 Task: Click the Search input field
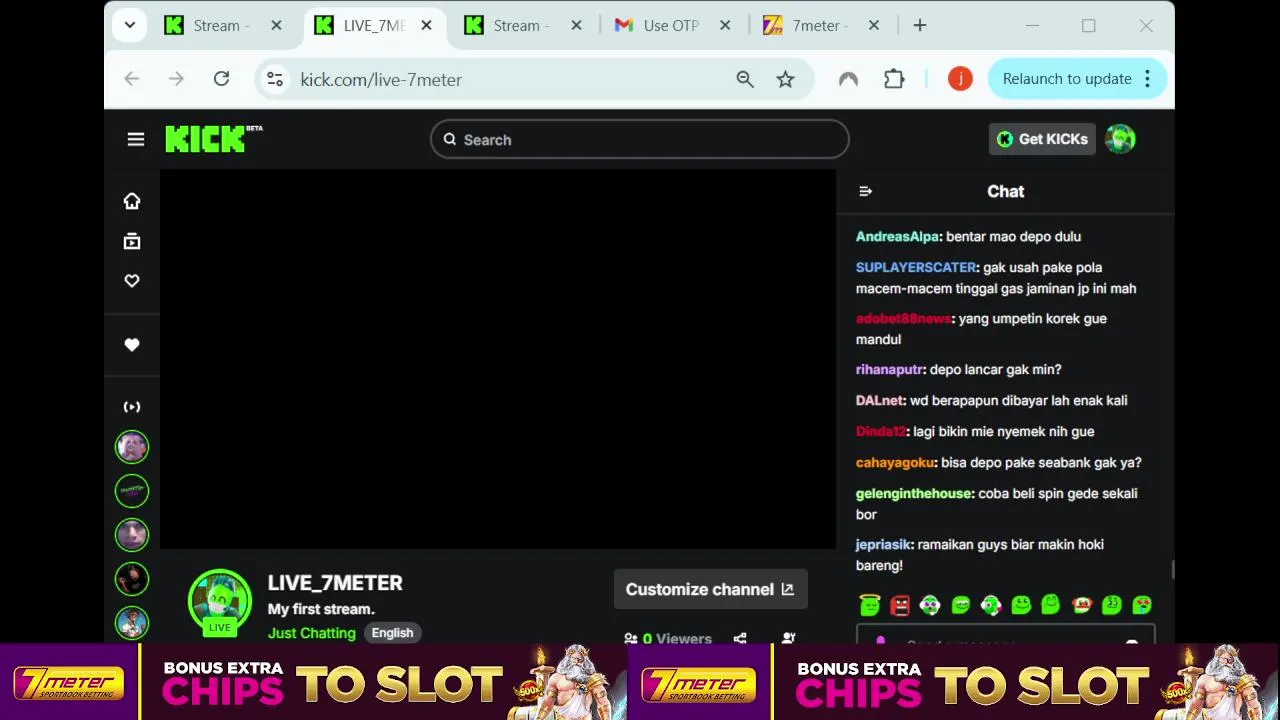(640, 140)
